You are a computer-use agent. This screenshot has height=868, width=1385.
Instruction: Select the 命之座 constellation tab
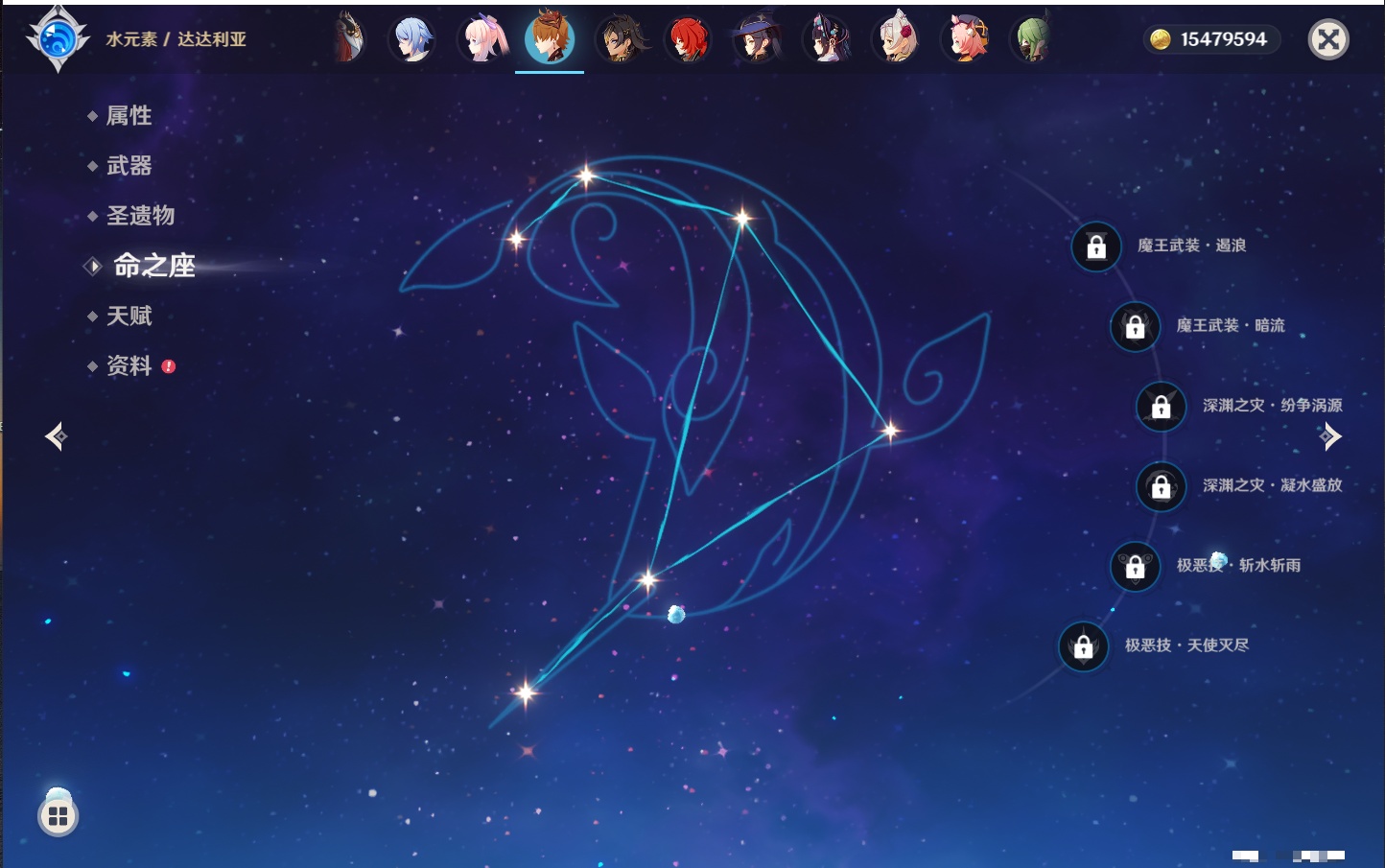click(153, 266)
